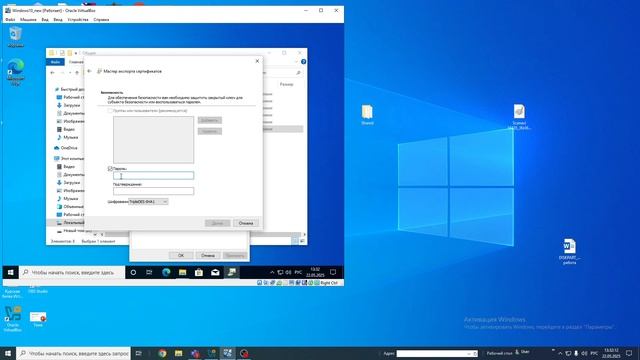Open Task View on the host taskbar
Screen dimensions: 640x360
[138, 353]
